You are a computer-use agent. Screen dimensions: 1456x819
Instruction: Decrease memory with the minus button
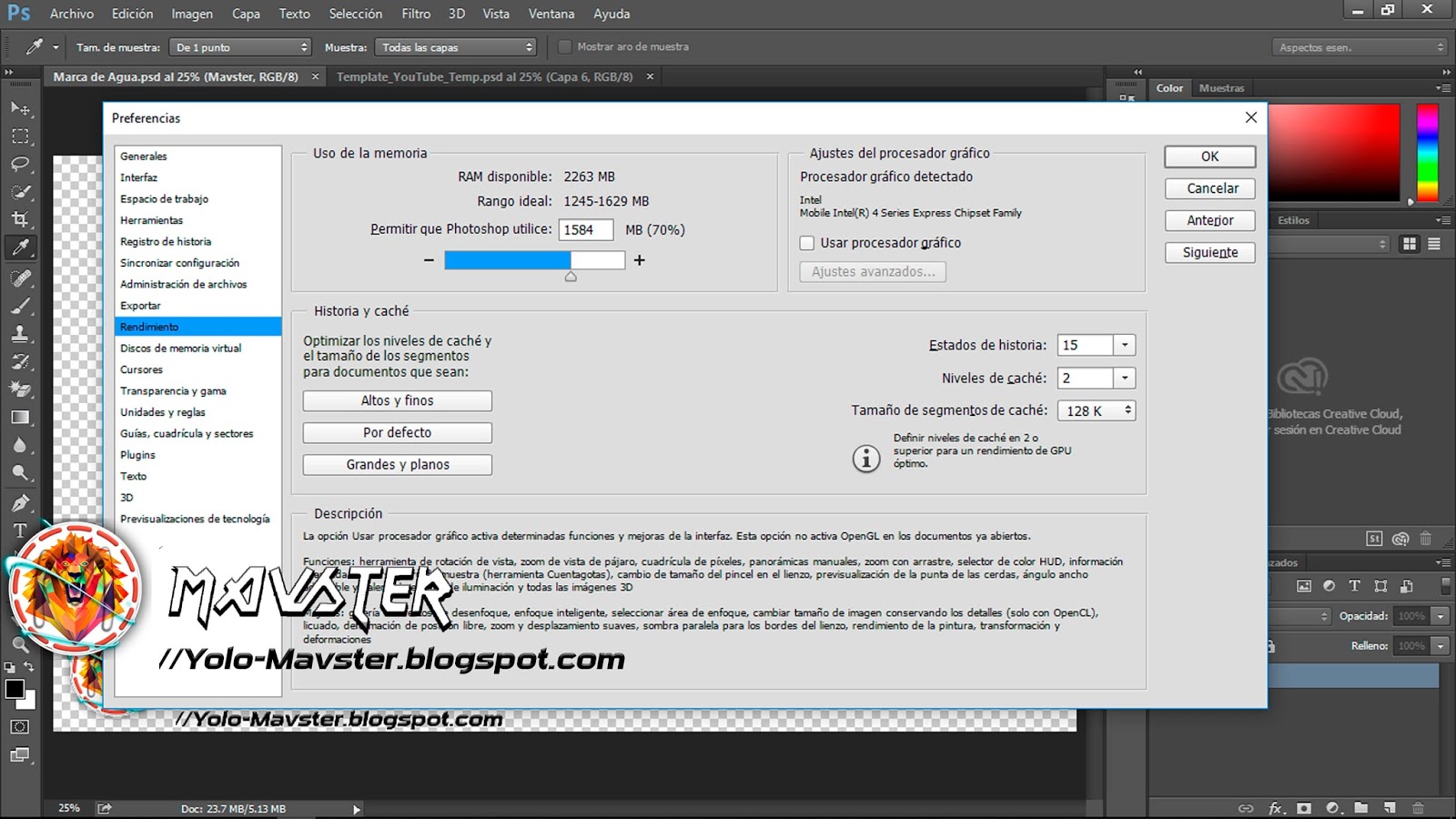point(429,260)
